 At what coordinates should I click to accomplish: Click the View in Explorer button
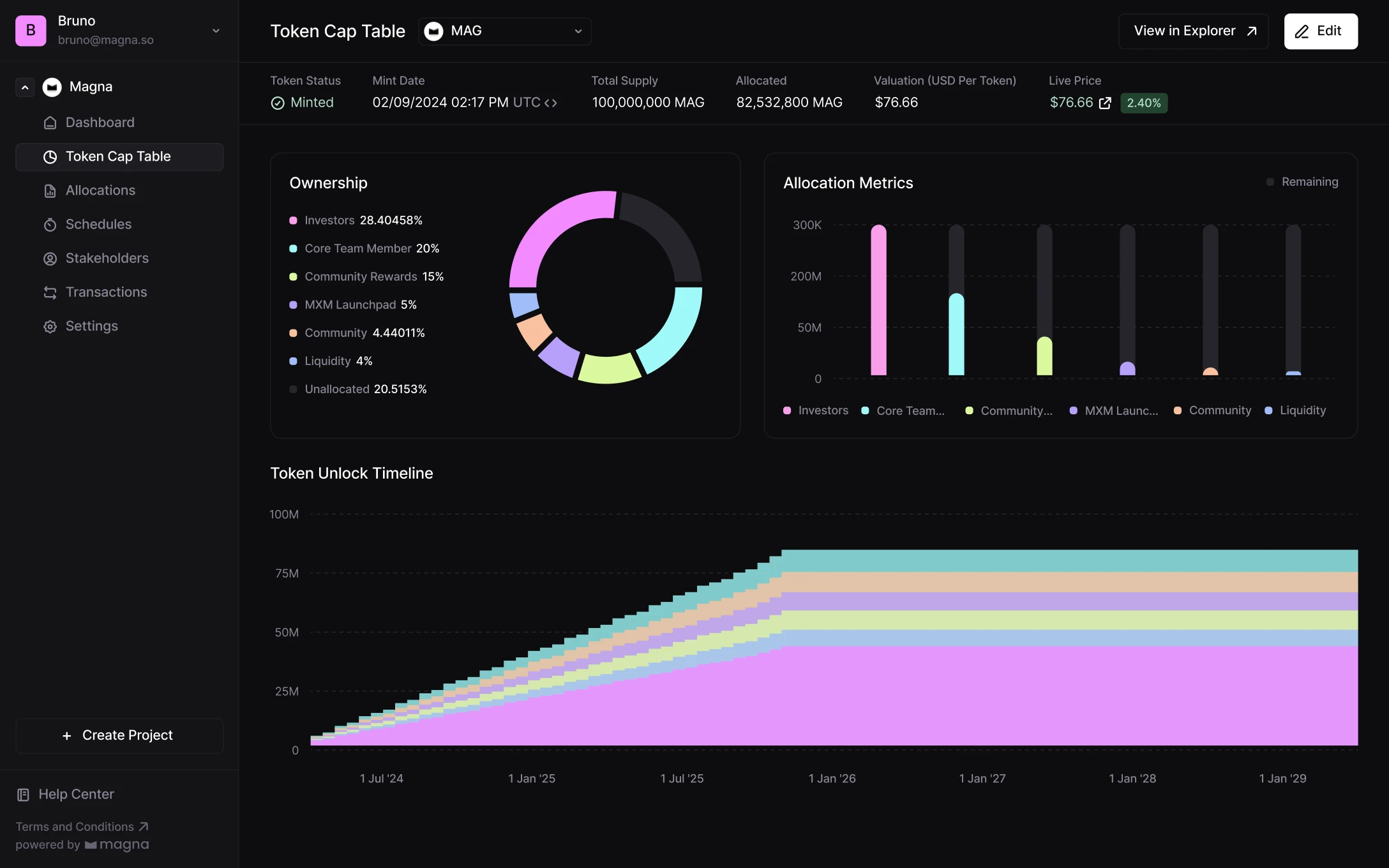point(1193,31)
